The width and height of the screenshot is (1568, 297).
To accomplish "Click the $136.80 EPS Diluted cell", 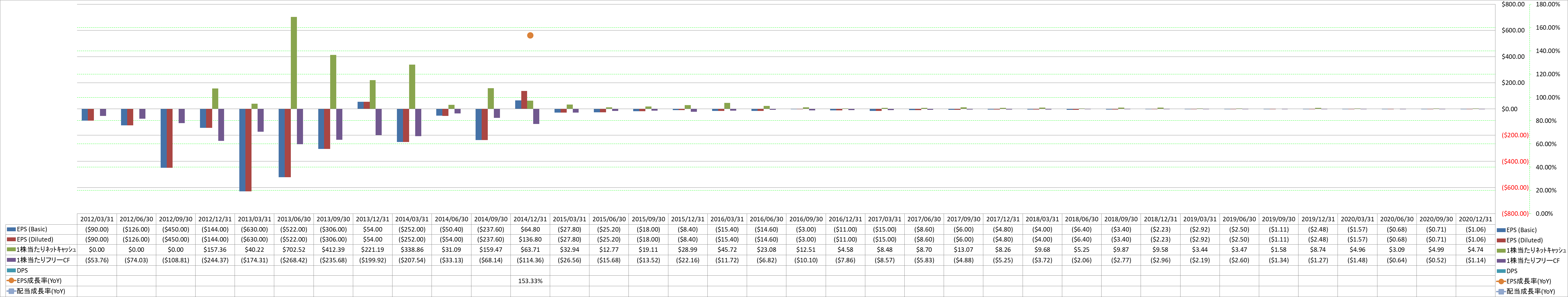I will click(530, 240).
